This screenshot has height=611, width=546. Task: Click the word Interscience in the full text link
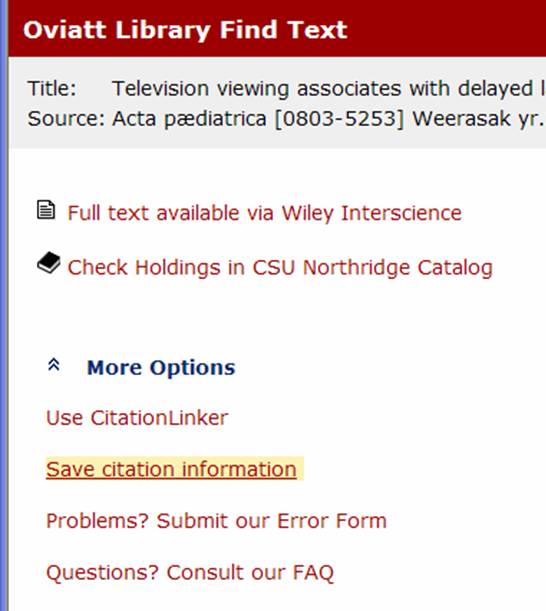401,213
